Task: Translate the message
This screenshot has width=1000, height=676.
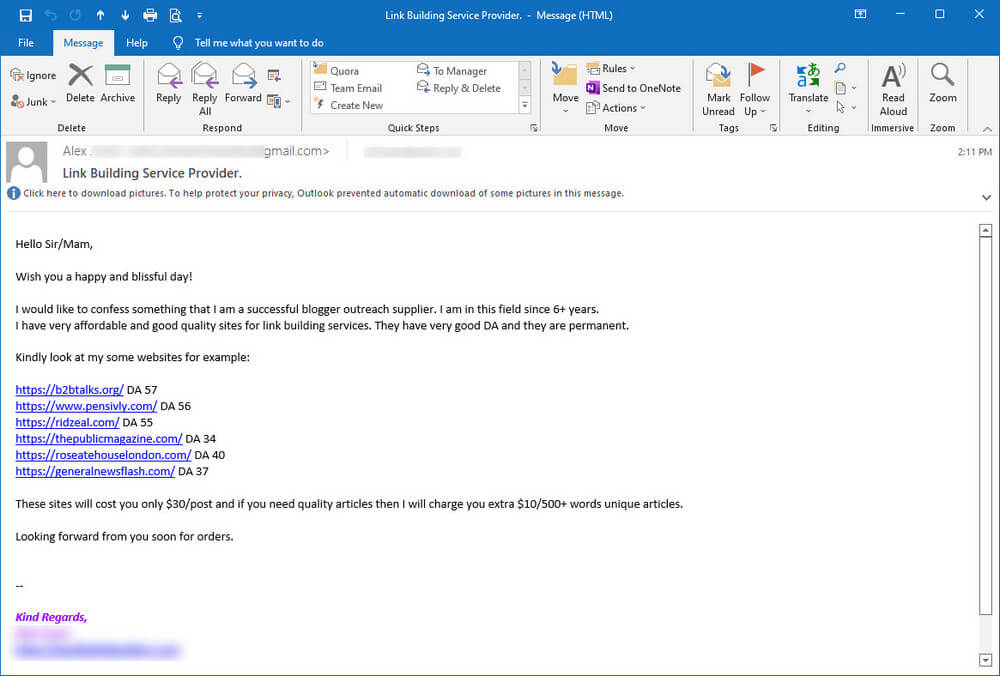Action: (808, 89)
